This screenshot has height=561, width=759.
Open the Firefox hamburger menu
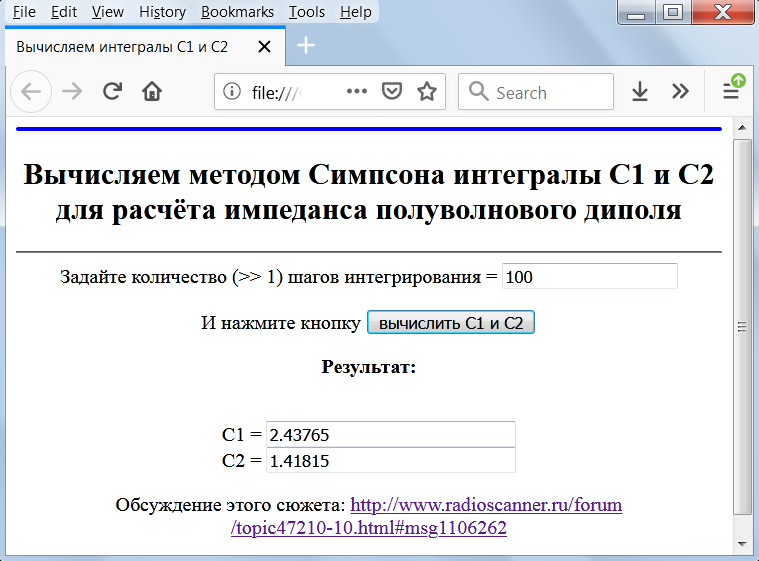click(731, 91)
